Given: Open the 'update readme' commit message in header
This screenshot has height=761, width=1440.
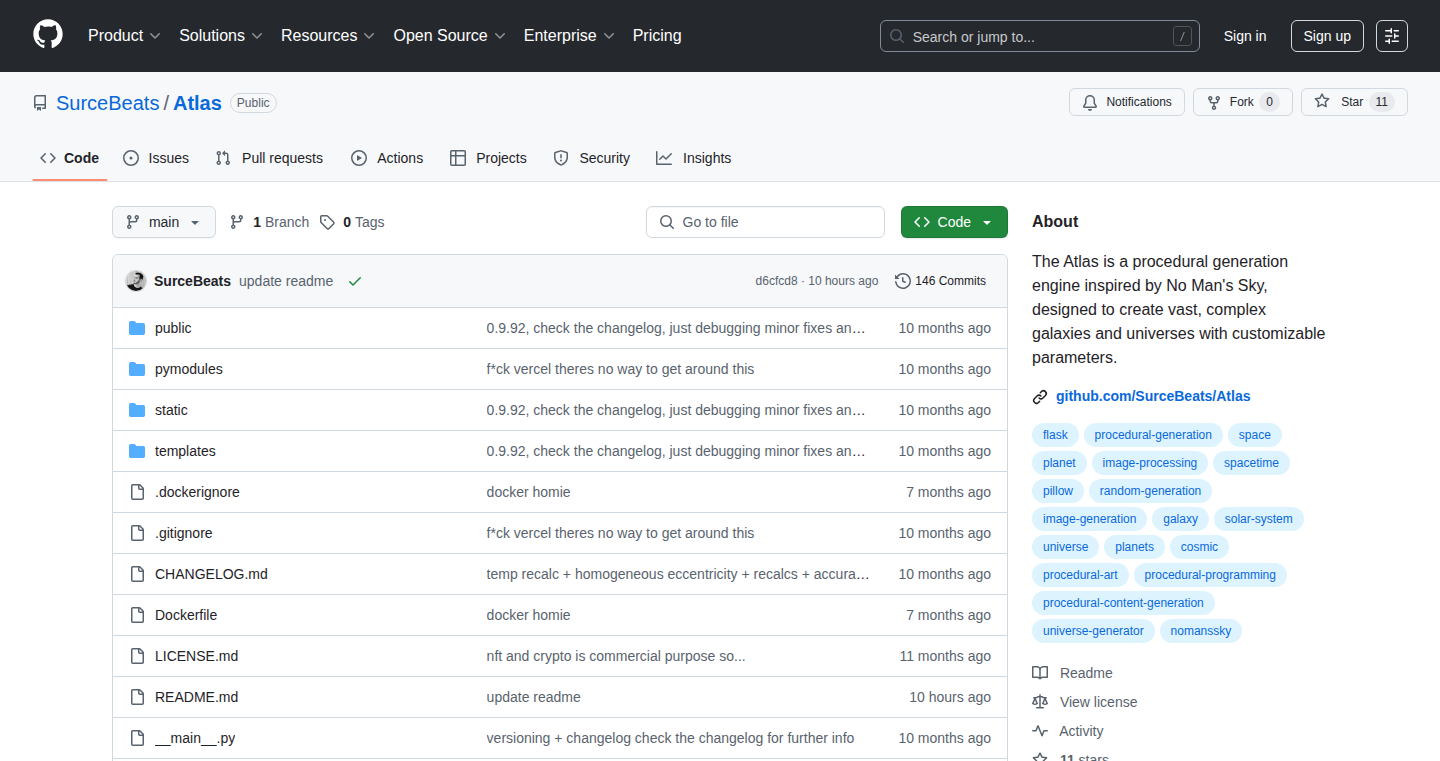Looking at the screenshot, I should tap(286, 281).
